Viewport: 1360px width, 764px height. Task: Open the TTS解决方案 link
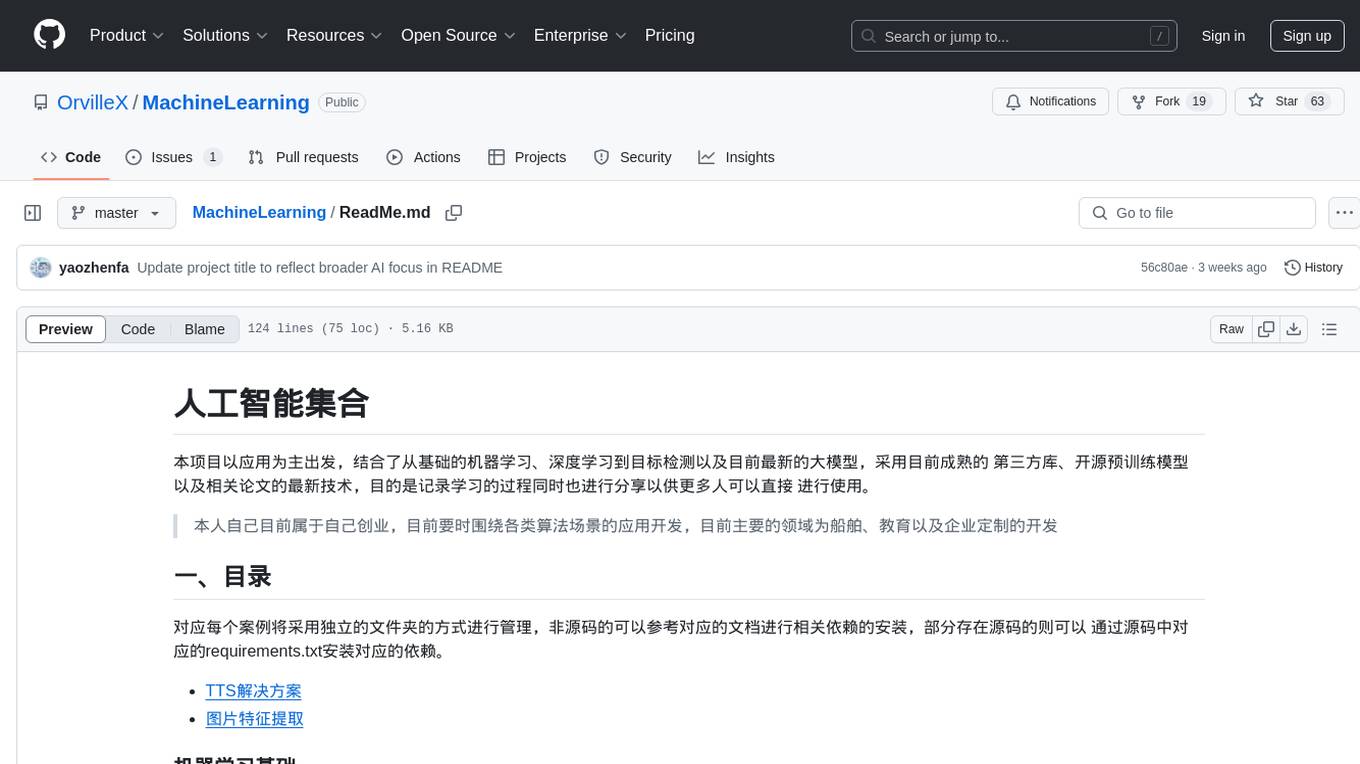point(253,691)
